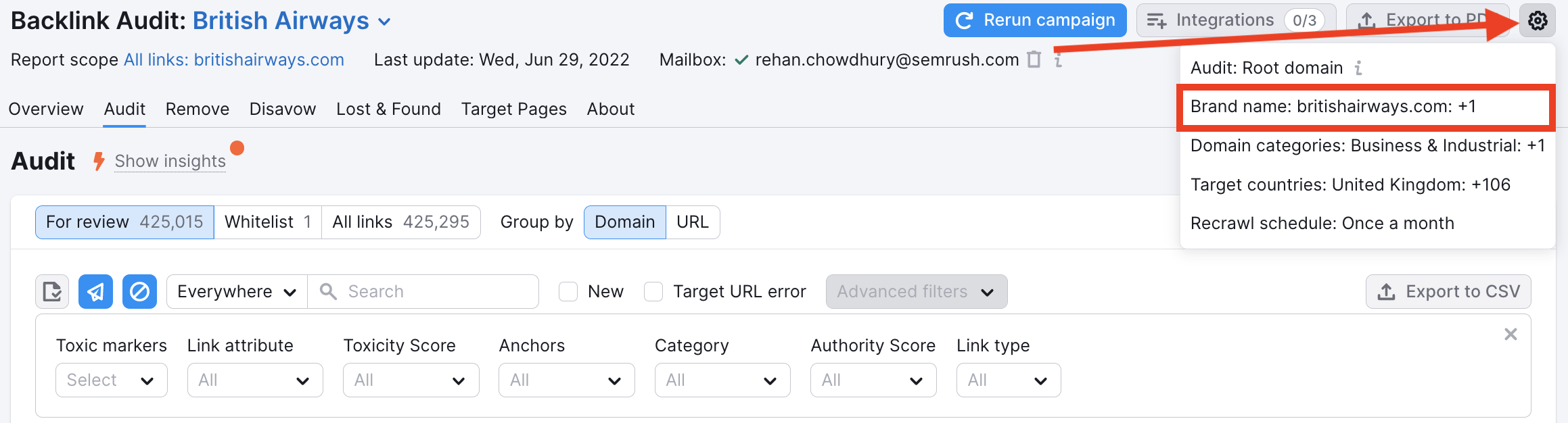Screen dimensions: 1568x423
Task: Expand the Toxic markers Select dropdown
Action: pyautogui.click(x=112, y=380)
